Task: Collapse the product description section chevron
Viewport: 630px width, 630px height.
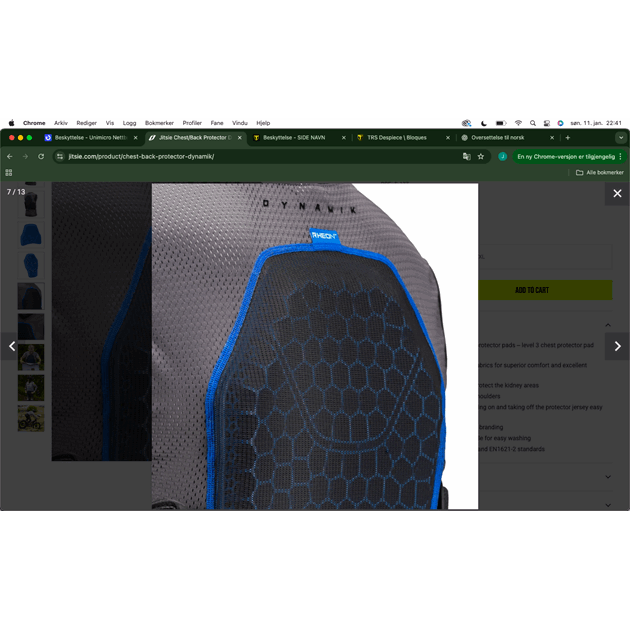Action: (x=609, y=325)
